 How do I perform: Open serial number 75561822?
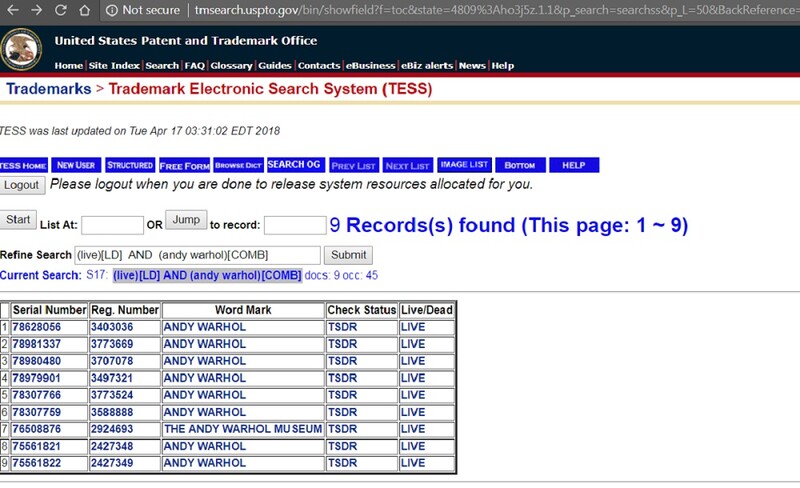pyautogui.click(x=36, y=463)
